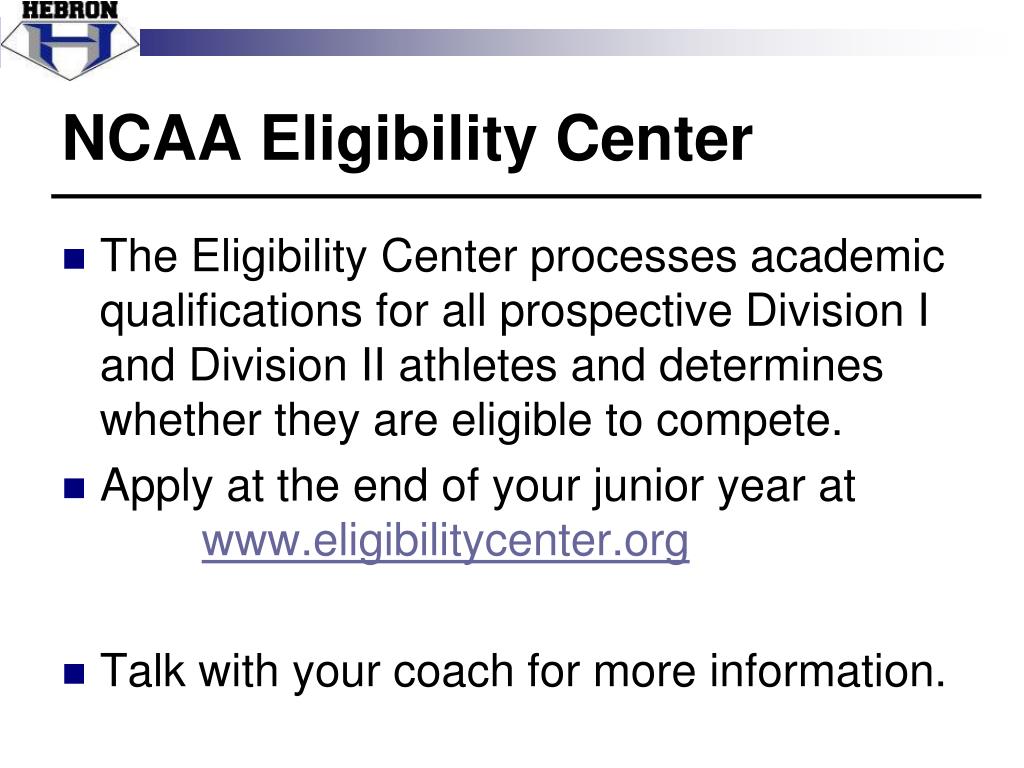
Task: Click the phrase 'Division II athletes'
Action: (x=374, y=365)
